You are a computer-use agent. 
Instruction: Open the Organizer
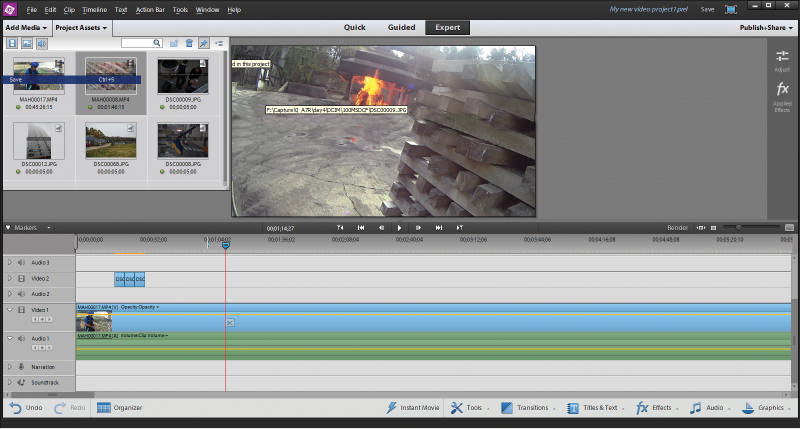tap(119, 408)
